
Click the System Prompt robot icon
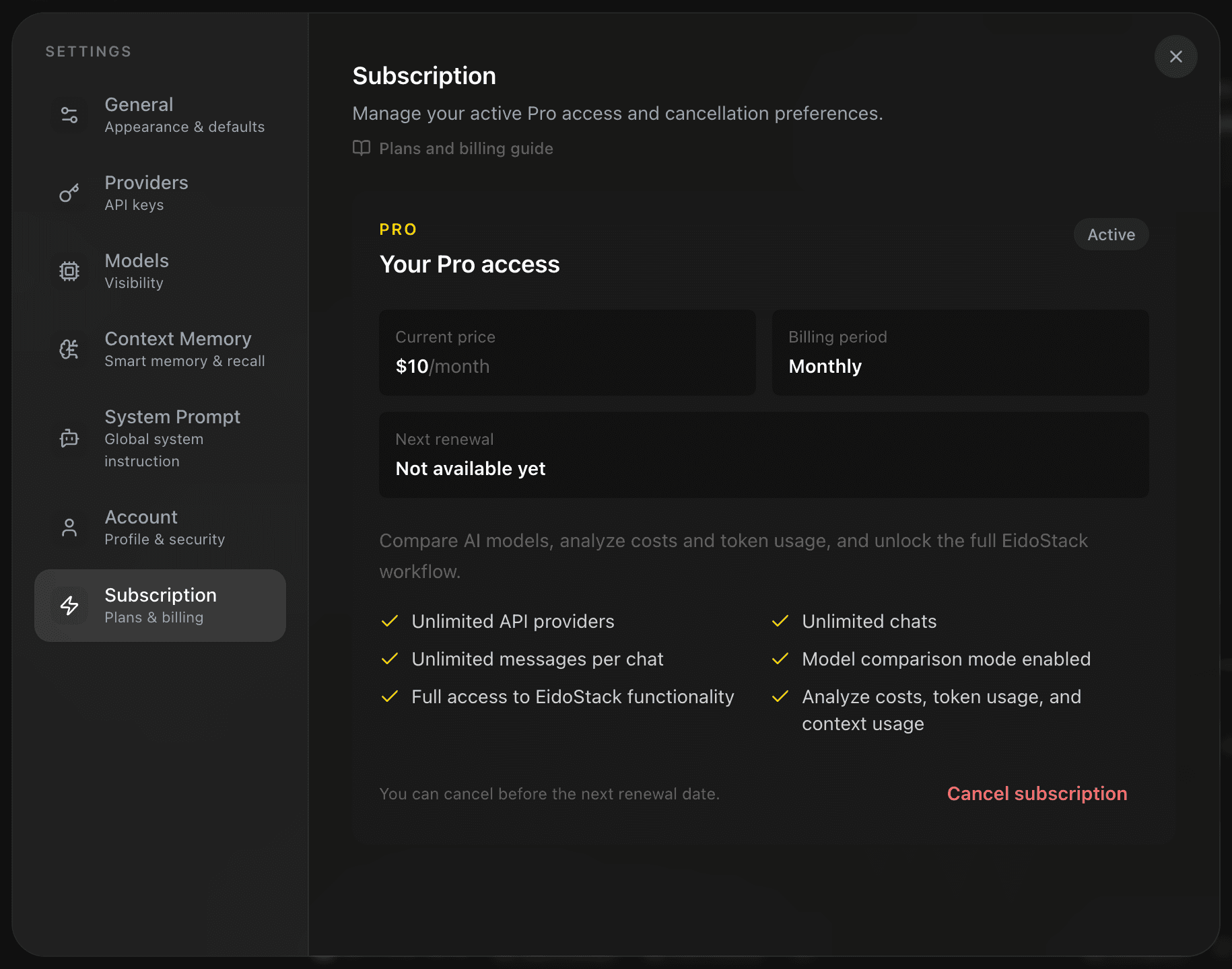tap(69, 438)
